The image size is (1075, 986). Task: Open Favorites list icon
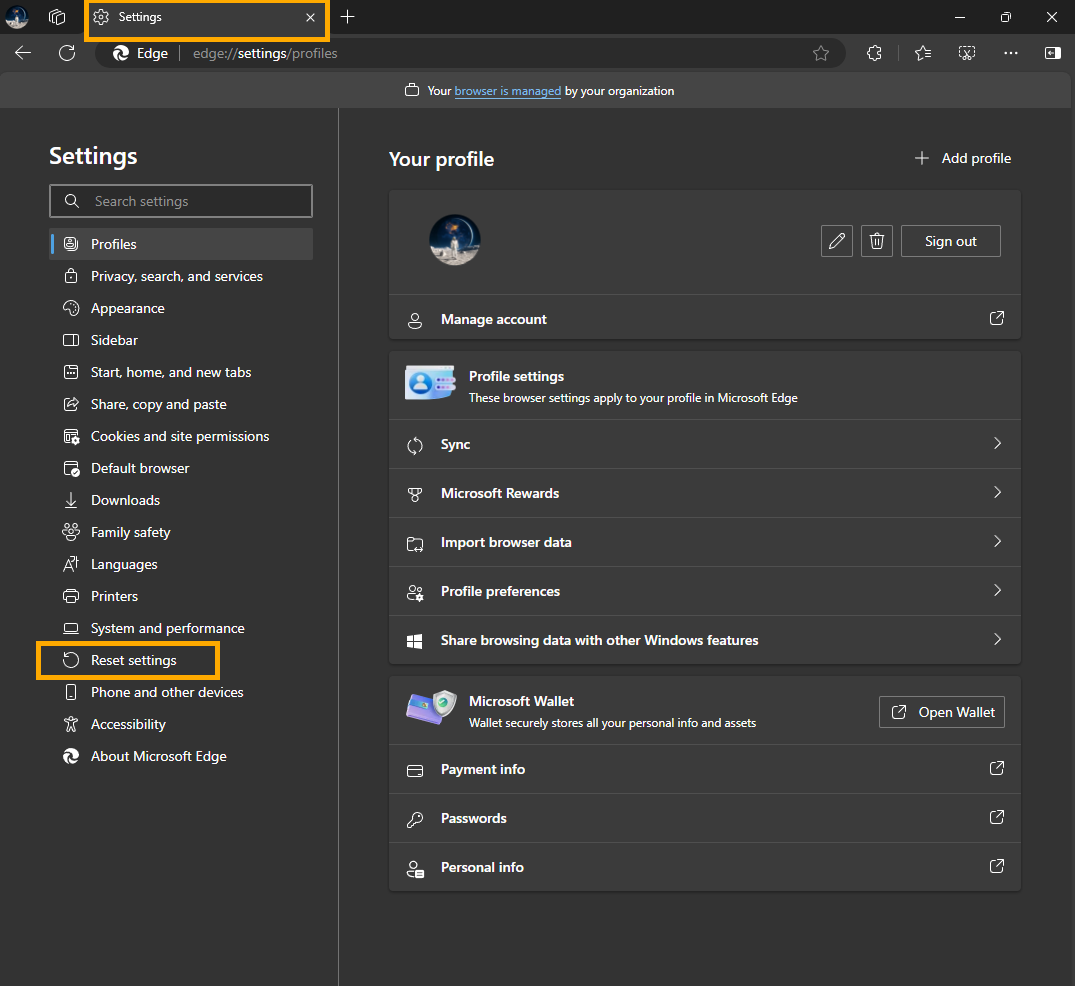(x=923, y=53)
